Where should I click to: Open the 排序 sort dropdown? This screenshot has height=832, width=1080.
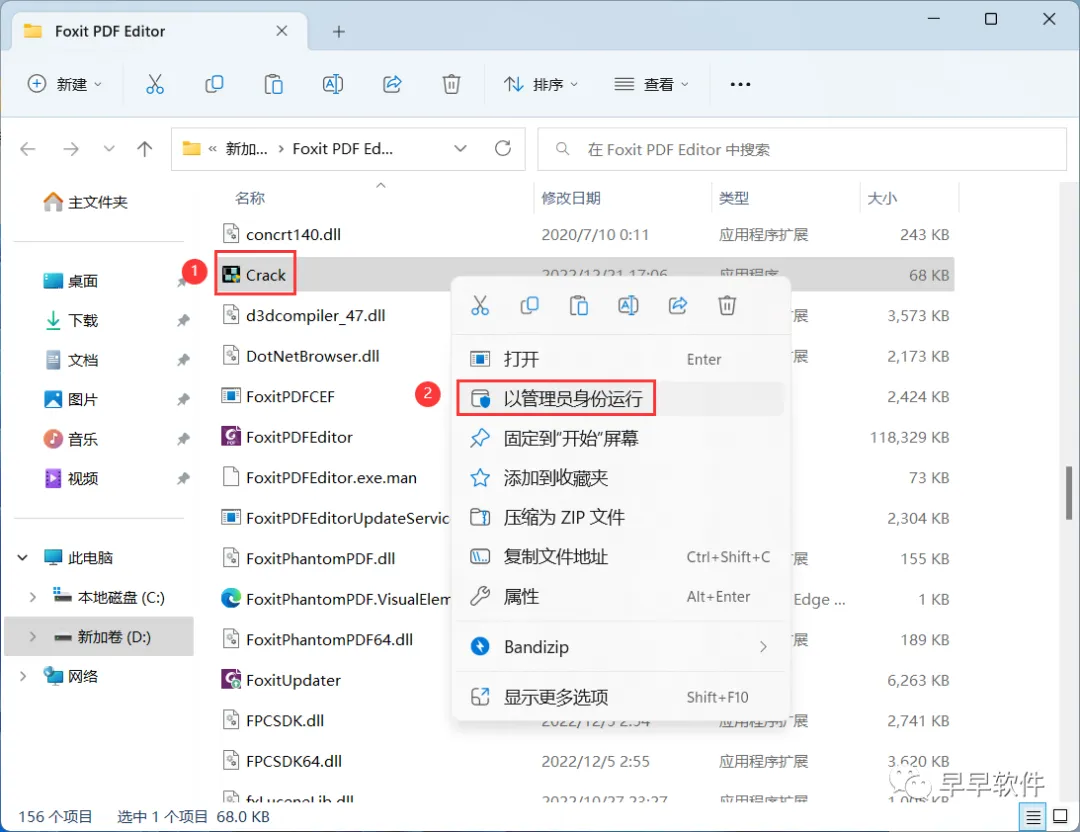[x=541, y=84]
